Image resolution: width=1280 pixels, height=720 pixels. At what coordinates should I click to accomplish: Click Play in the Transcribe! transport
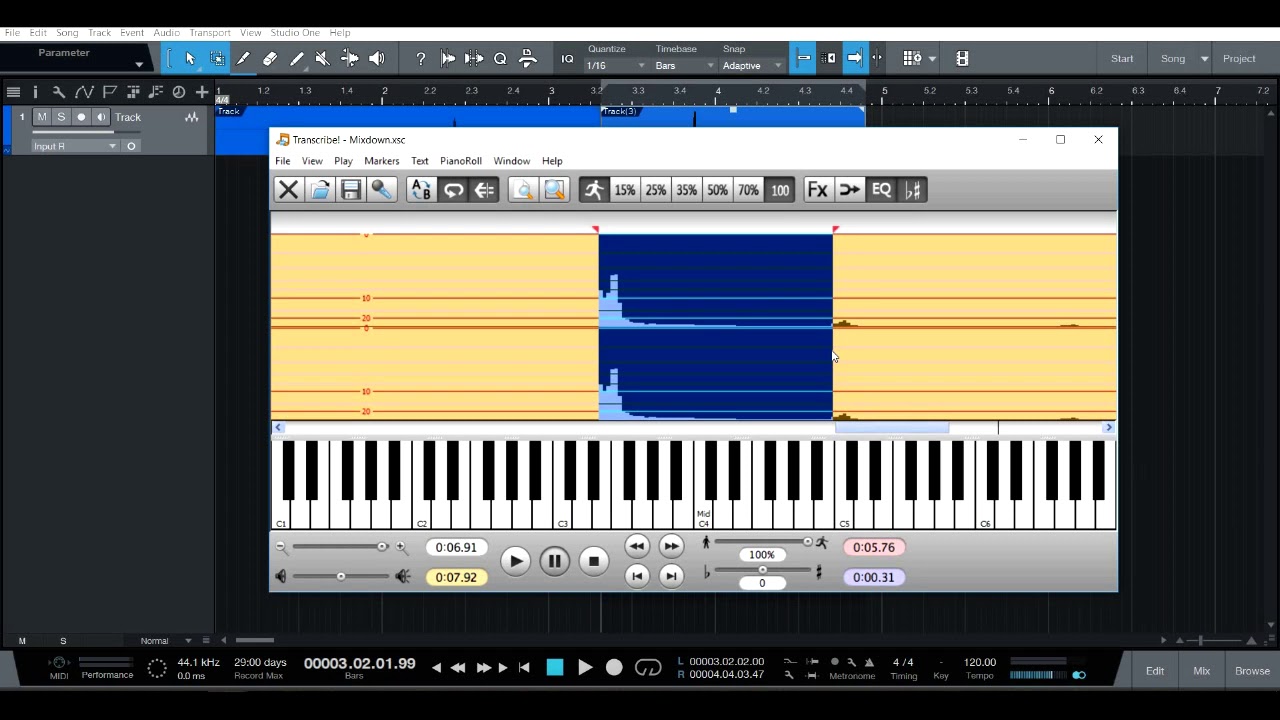pyautogui.click(x=515, y=561)
